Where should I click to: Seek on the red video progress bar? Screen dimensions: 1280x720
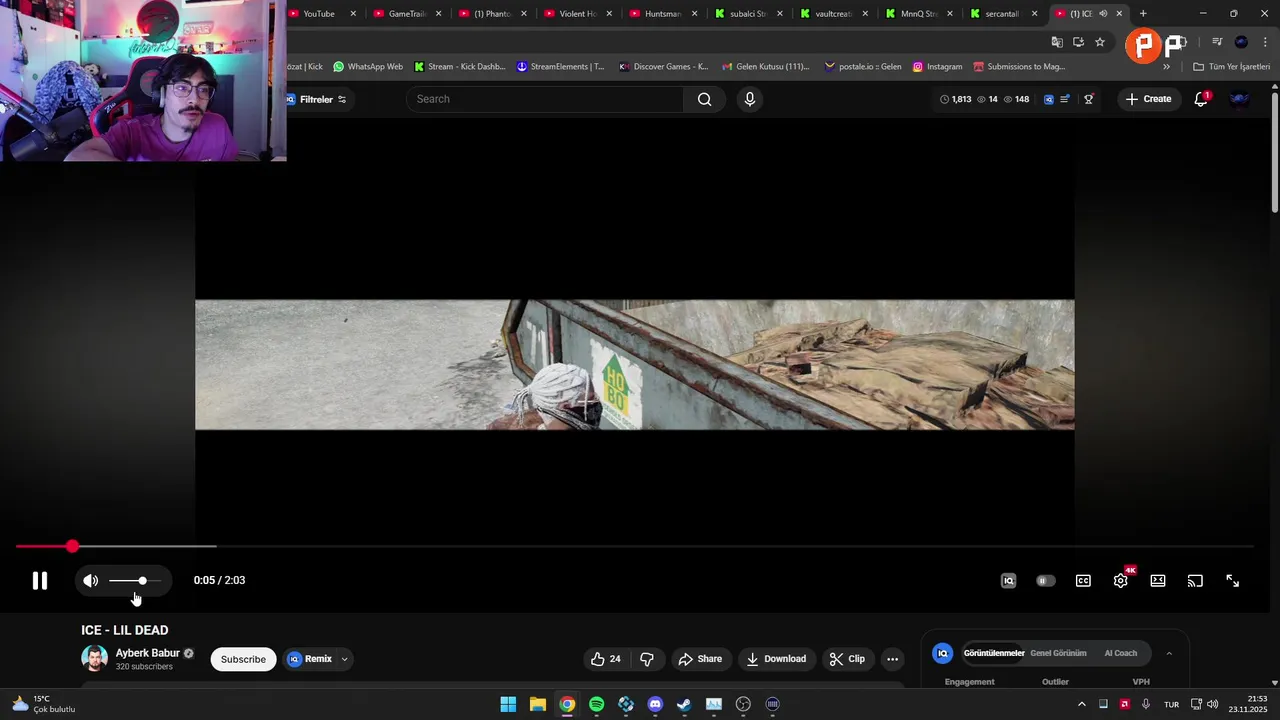pos(635,546)
